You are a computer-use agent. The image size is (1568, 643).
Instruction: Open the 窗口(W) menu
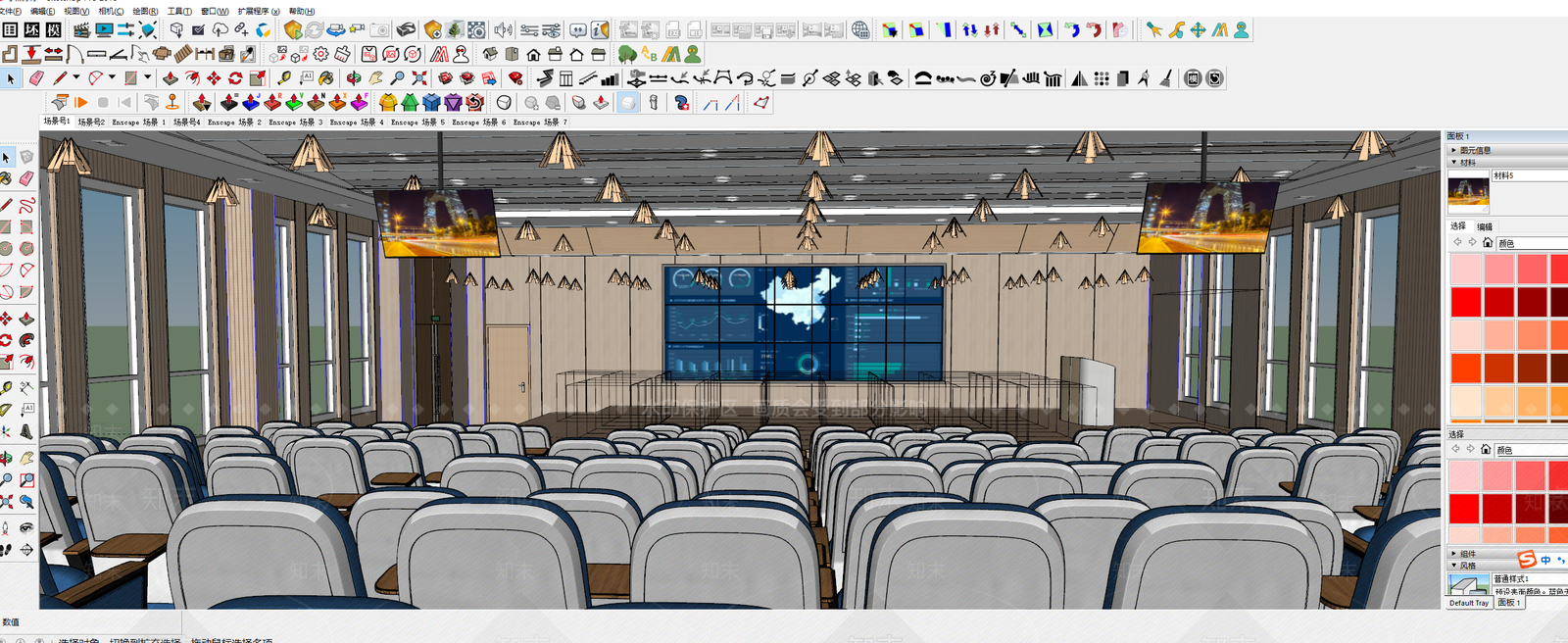215,12
